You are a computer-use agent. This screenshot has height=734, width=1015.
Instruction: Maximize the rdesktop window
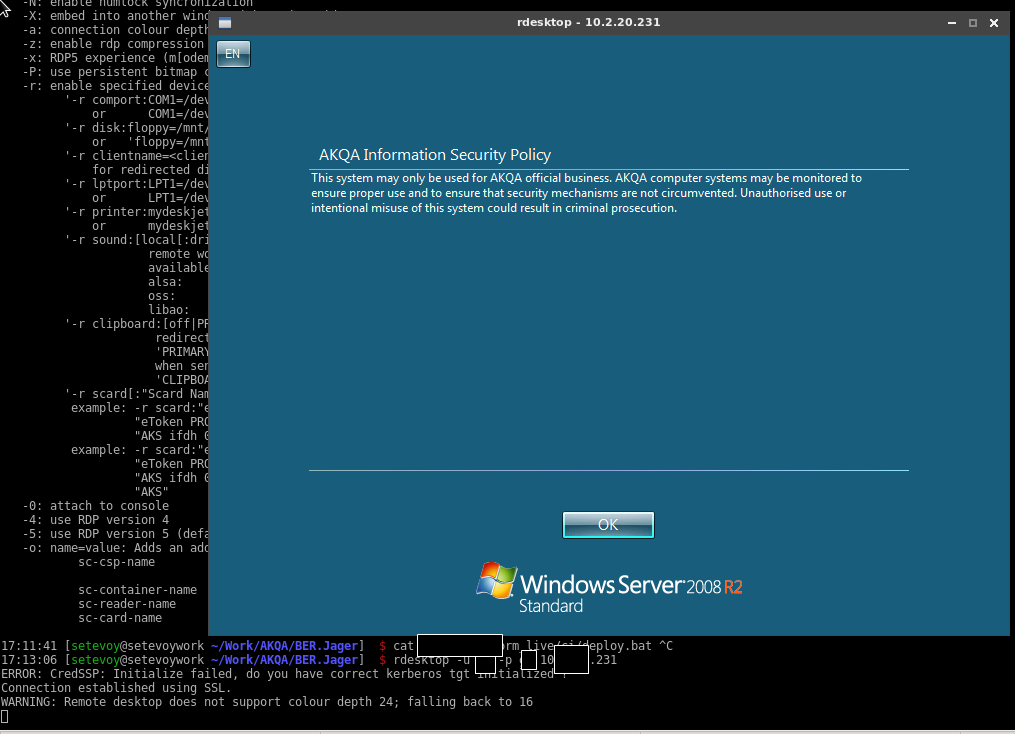pos(972,23)
